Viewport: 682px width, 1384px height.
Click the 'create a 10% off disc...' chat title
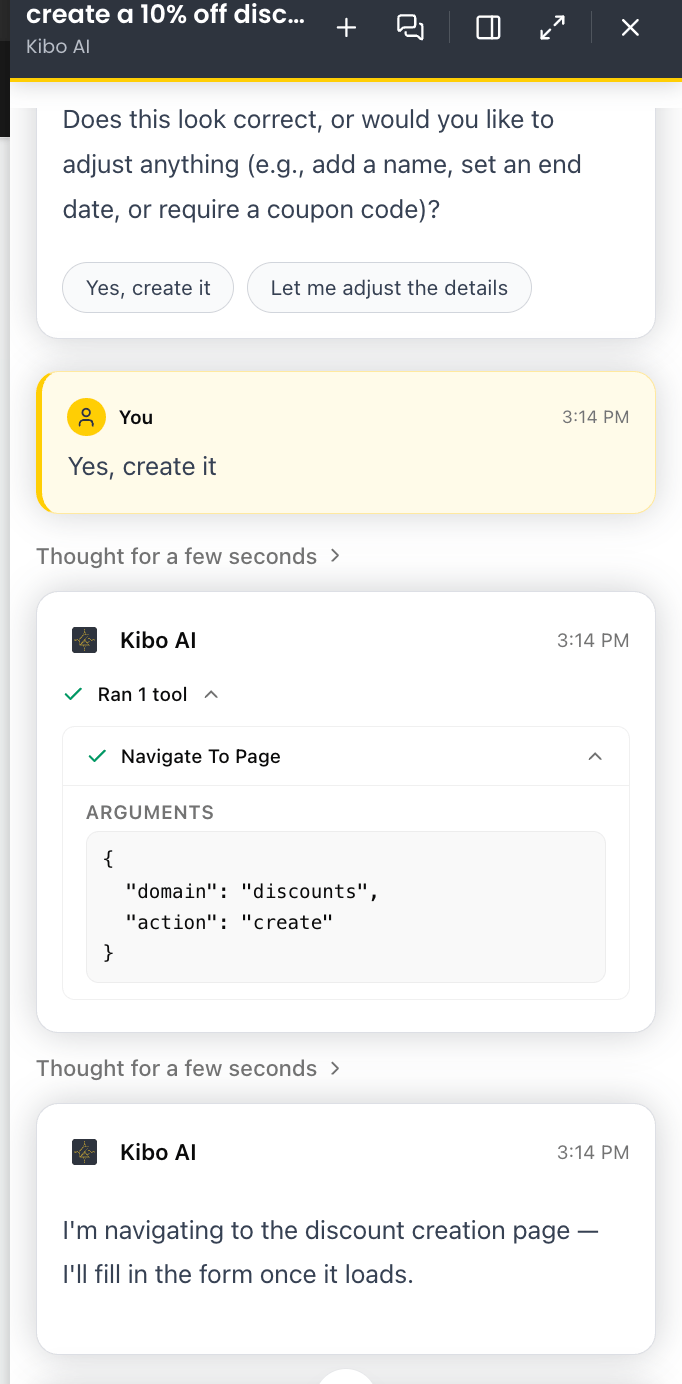point(166,16)
